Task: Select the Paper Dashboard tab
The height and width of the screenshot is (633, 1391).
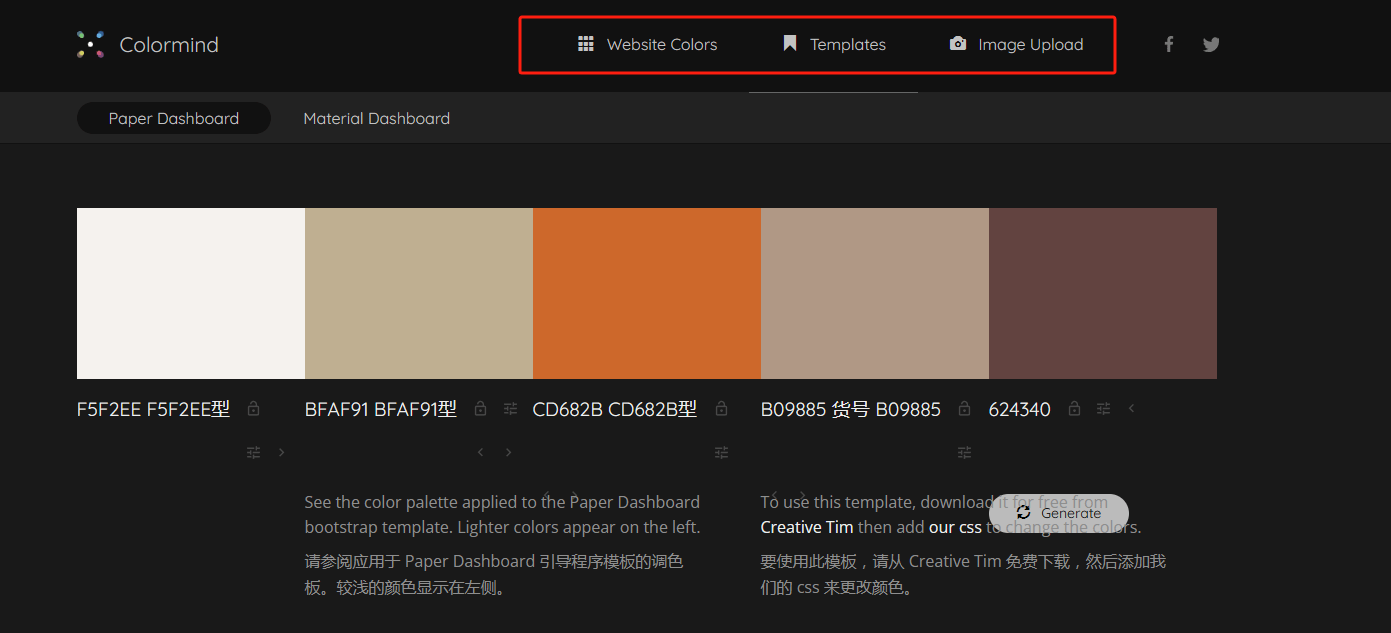Action: pos(173,118)
